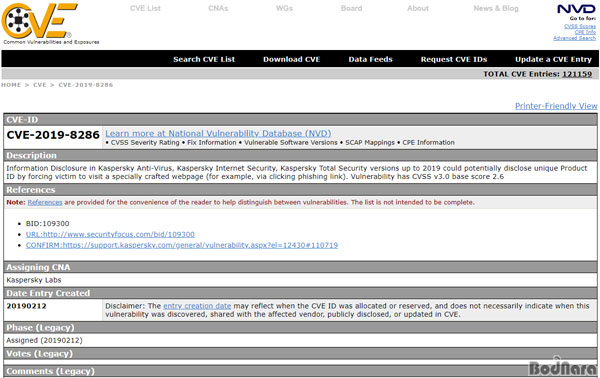Go to NVD CVSS Scores link
The width and height of the screenshot is (600, 378).
(580, 26)
